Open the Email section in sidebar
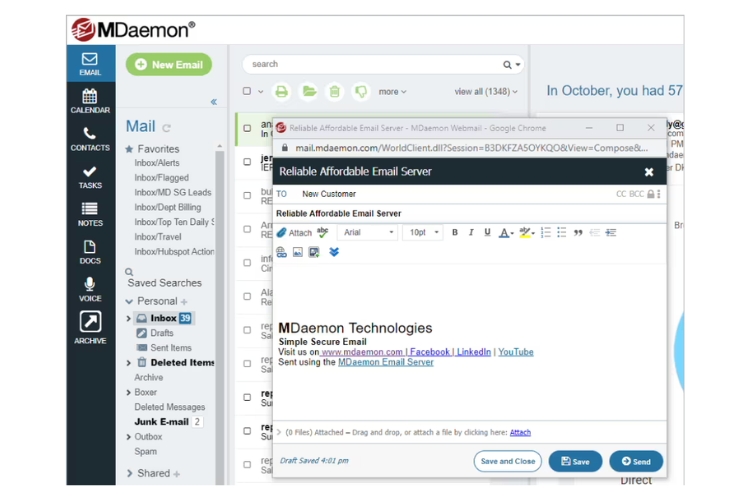750x500 pixels. (90, 64)
